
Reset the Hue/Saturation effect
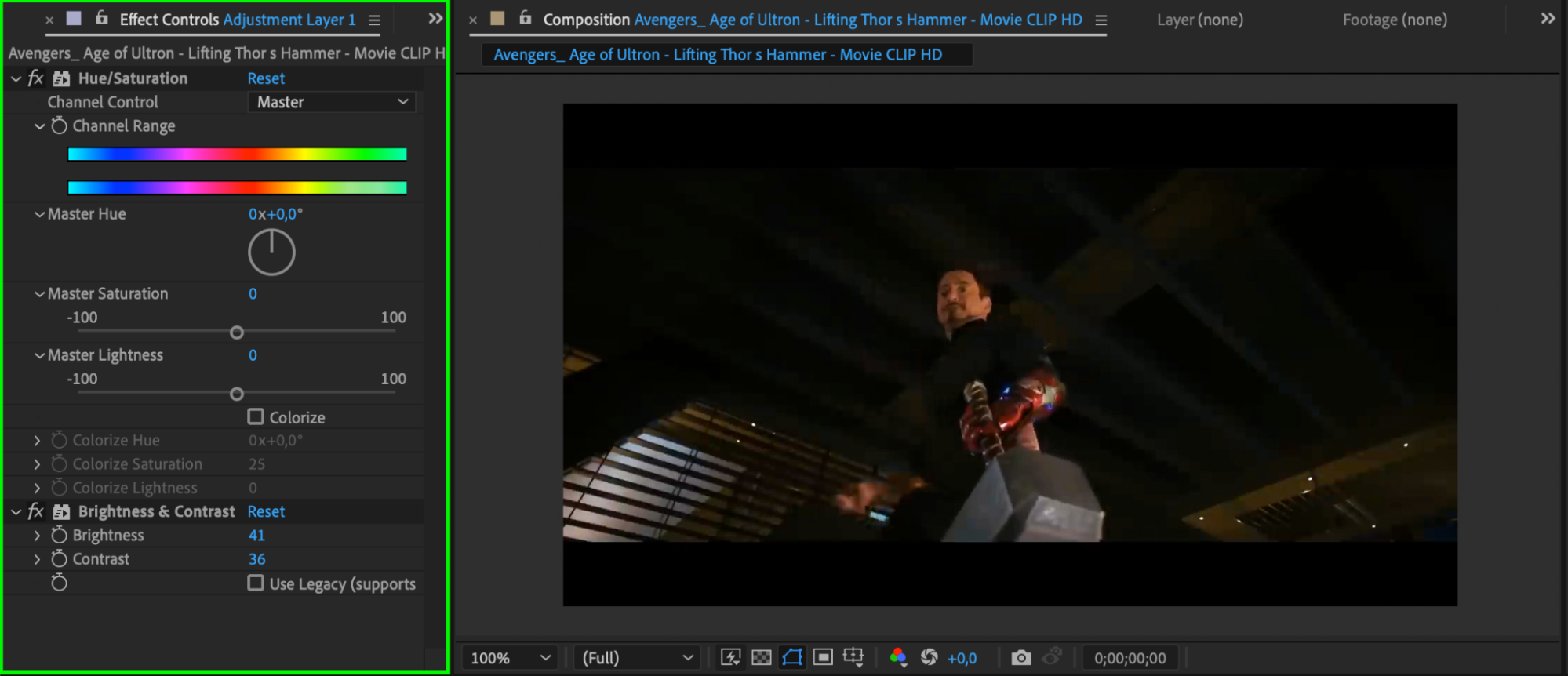click(x=266, y=78)
